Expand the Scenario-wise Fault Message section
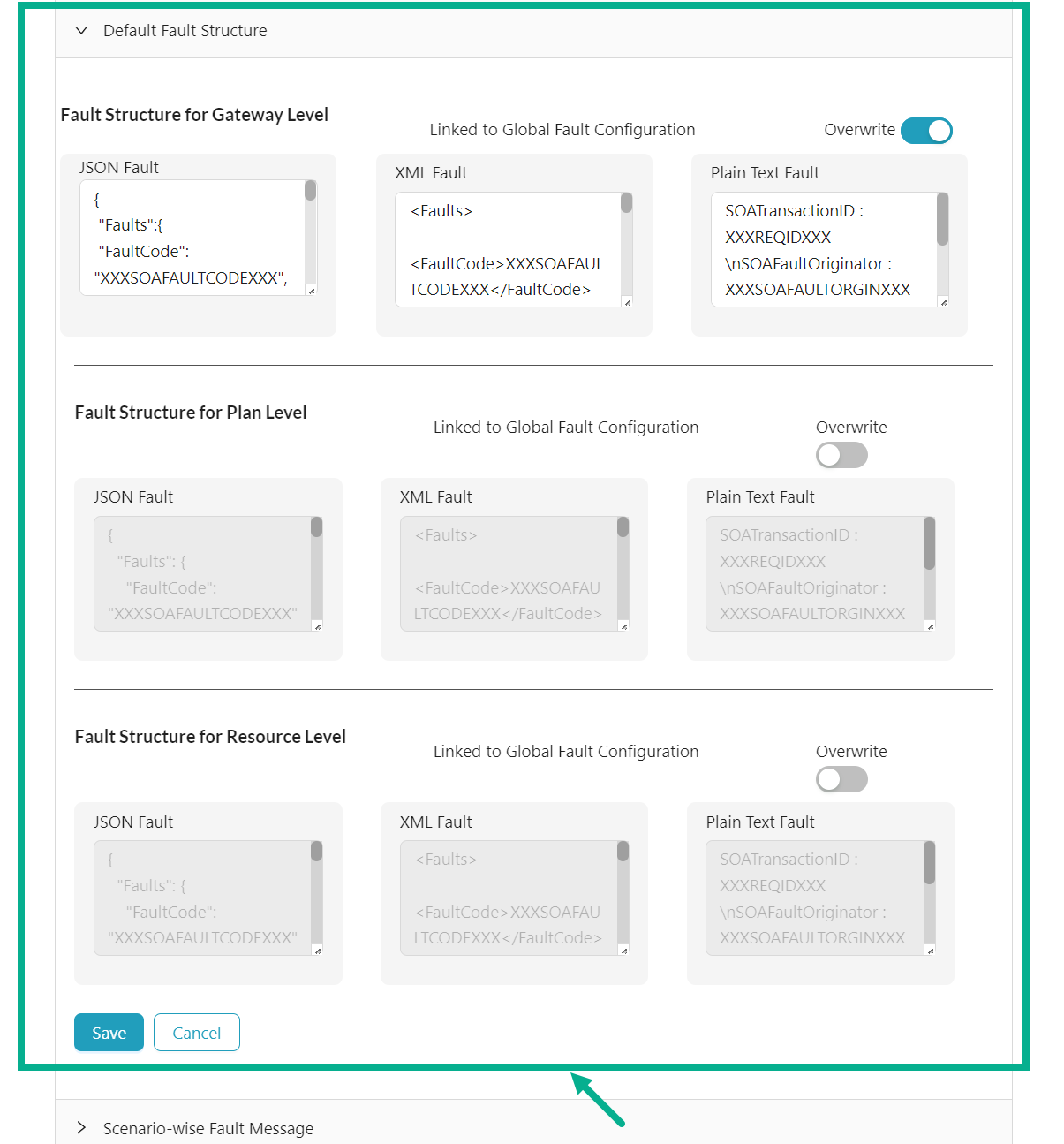The height and width of the screenshot is (1144, 1064). [82, 1128]
